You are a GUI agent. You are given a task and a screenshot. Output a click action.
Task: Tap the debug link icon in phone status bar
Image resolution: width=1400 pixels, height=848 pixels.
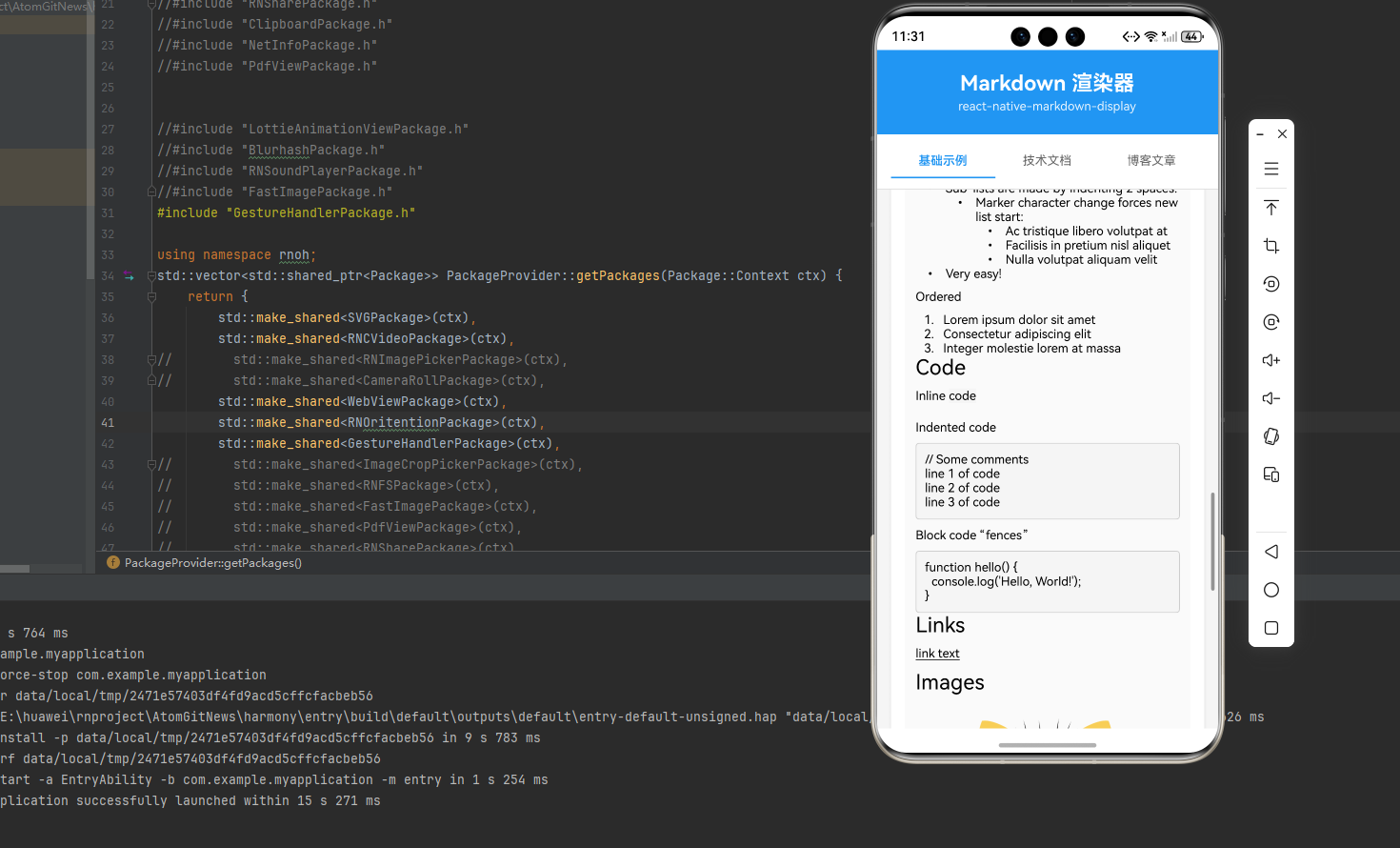pos(1130,36)
